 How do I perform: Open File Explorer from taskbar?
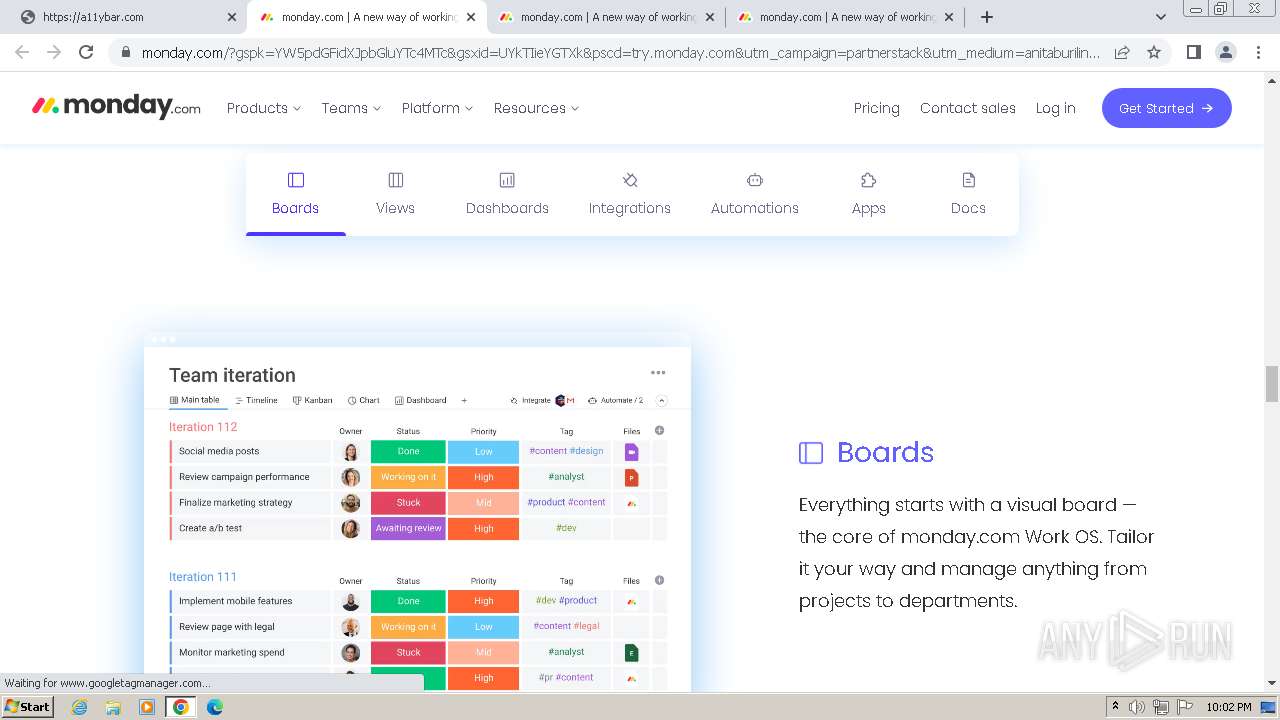pyautogui.click(x=113, y=706)
